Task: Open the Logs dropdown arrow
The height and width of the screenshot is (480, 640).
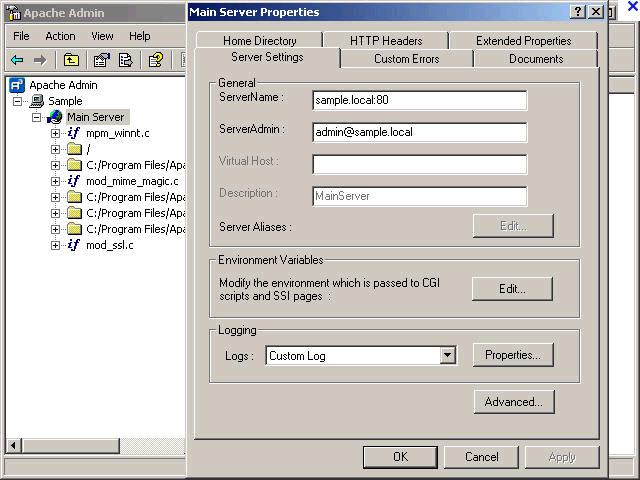Action: 447,355
